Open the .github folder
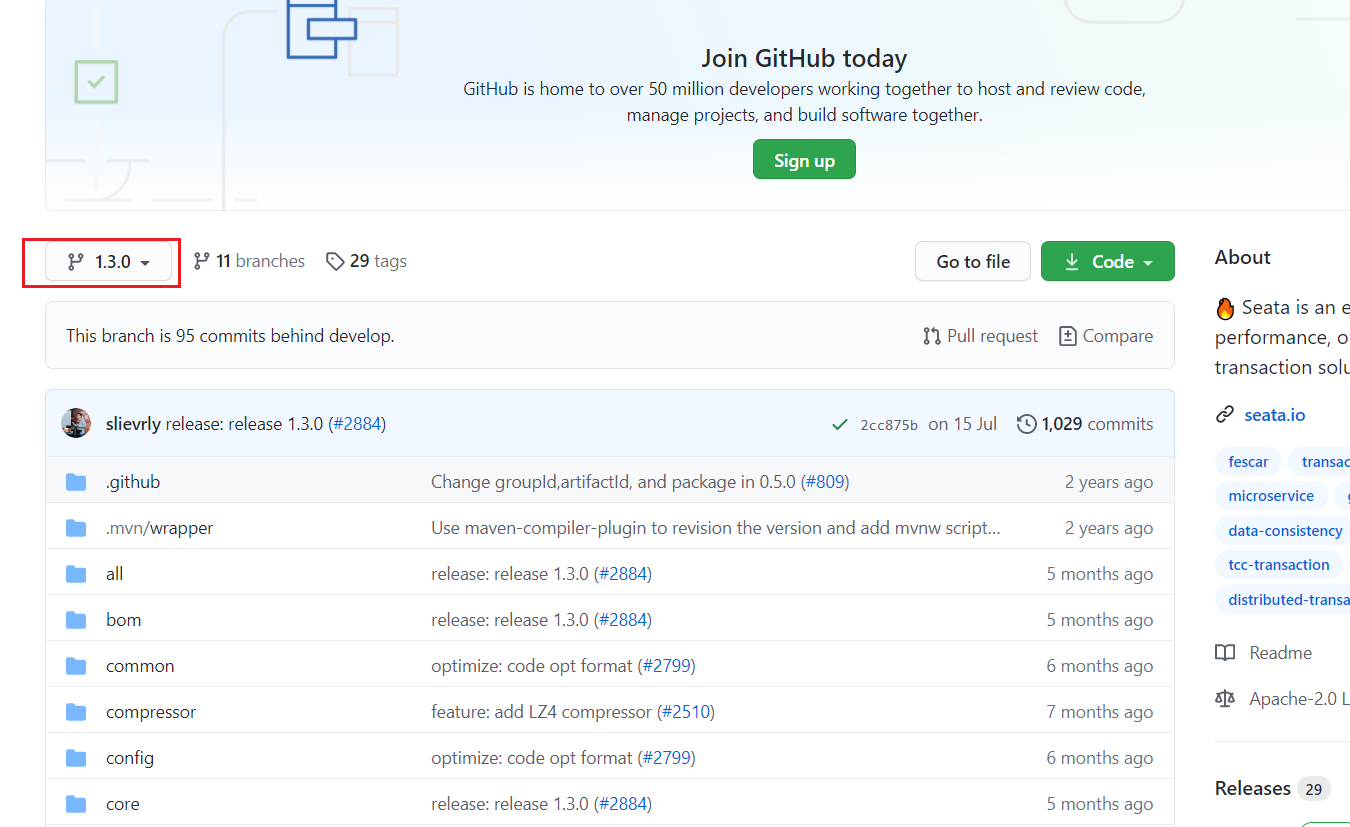Viewport: 1350px width, 827px height. pyautogui.click(x=133, y=482)
